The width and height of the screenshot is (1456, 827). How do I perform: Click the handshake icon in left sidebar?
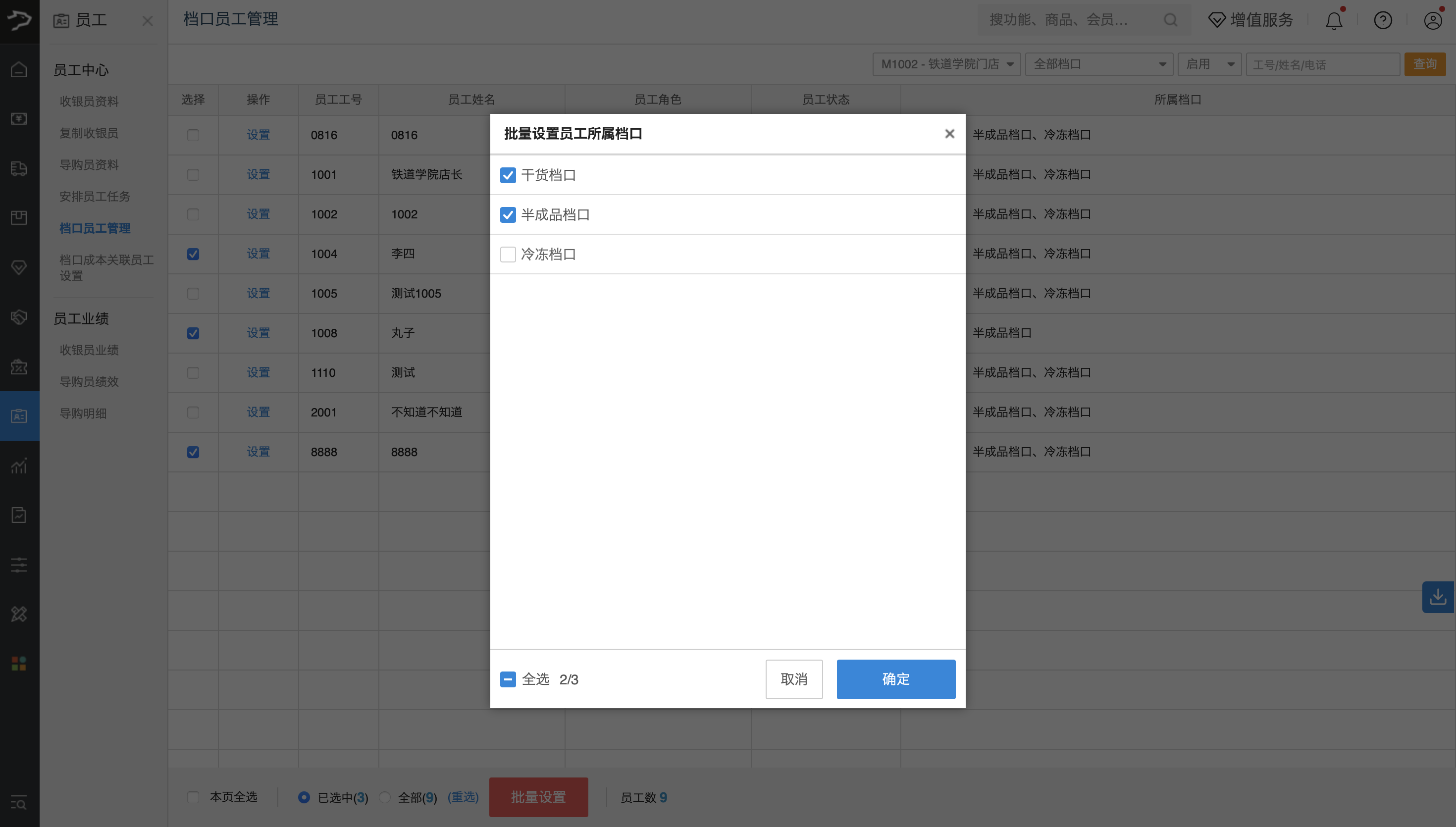(19, 317)
